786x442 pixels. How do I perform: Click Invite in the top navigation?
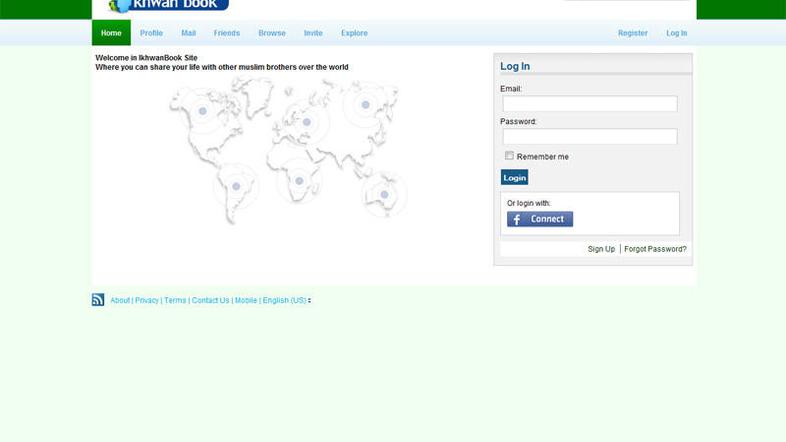pos(313,33)
